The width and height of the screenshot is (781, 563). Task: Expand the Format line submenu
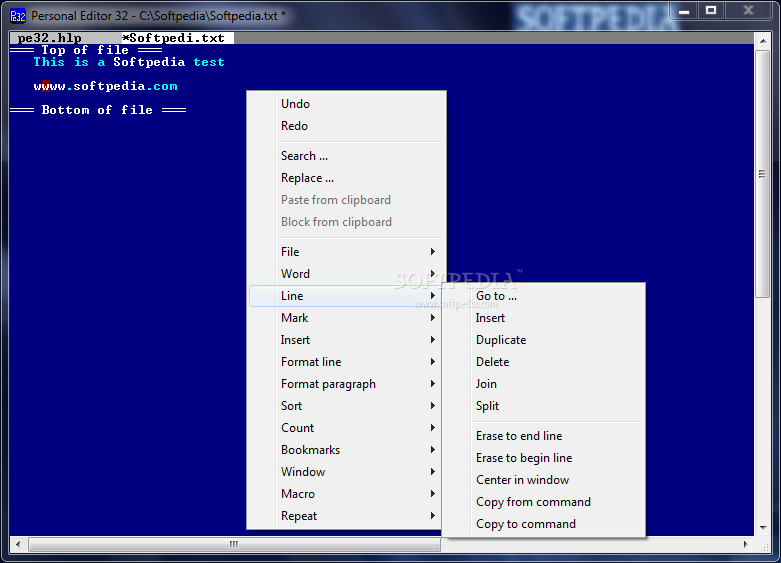[x=347, y=362]
